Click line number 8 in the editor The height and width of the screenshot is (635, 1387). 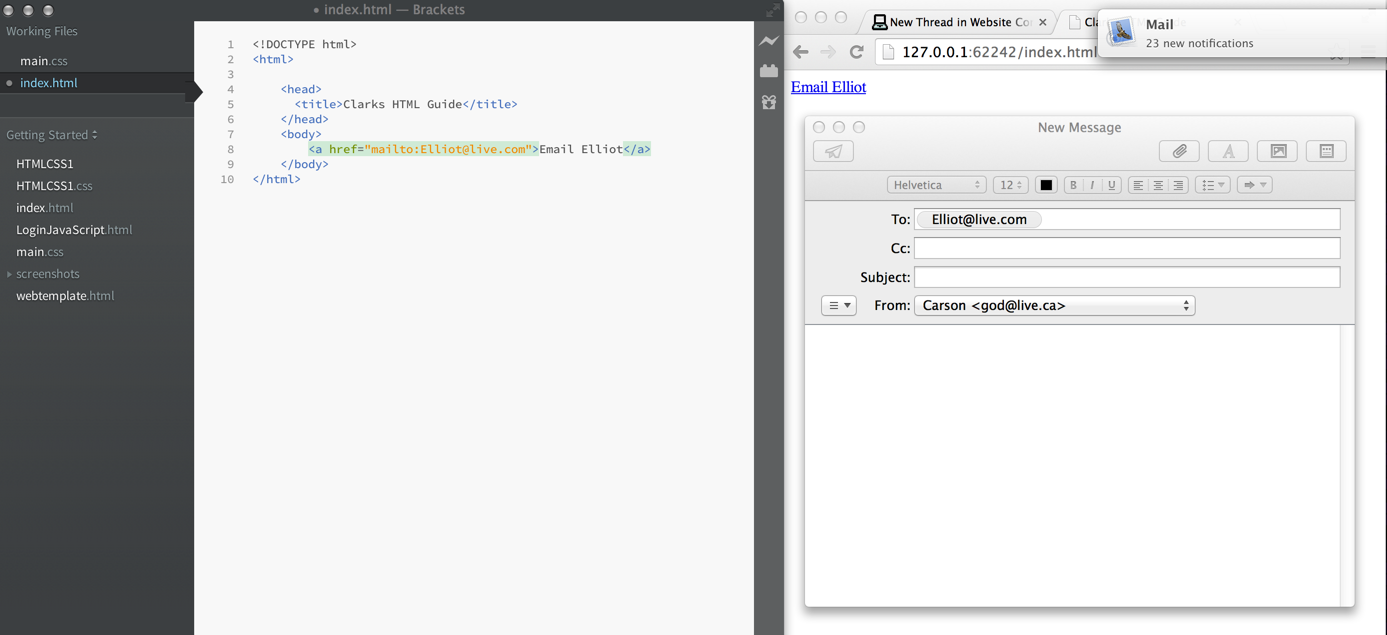(x=230, y=149)
